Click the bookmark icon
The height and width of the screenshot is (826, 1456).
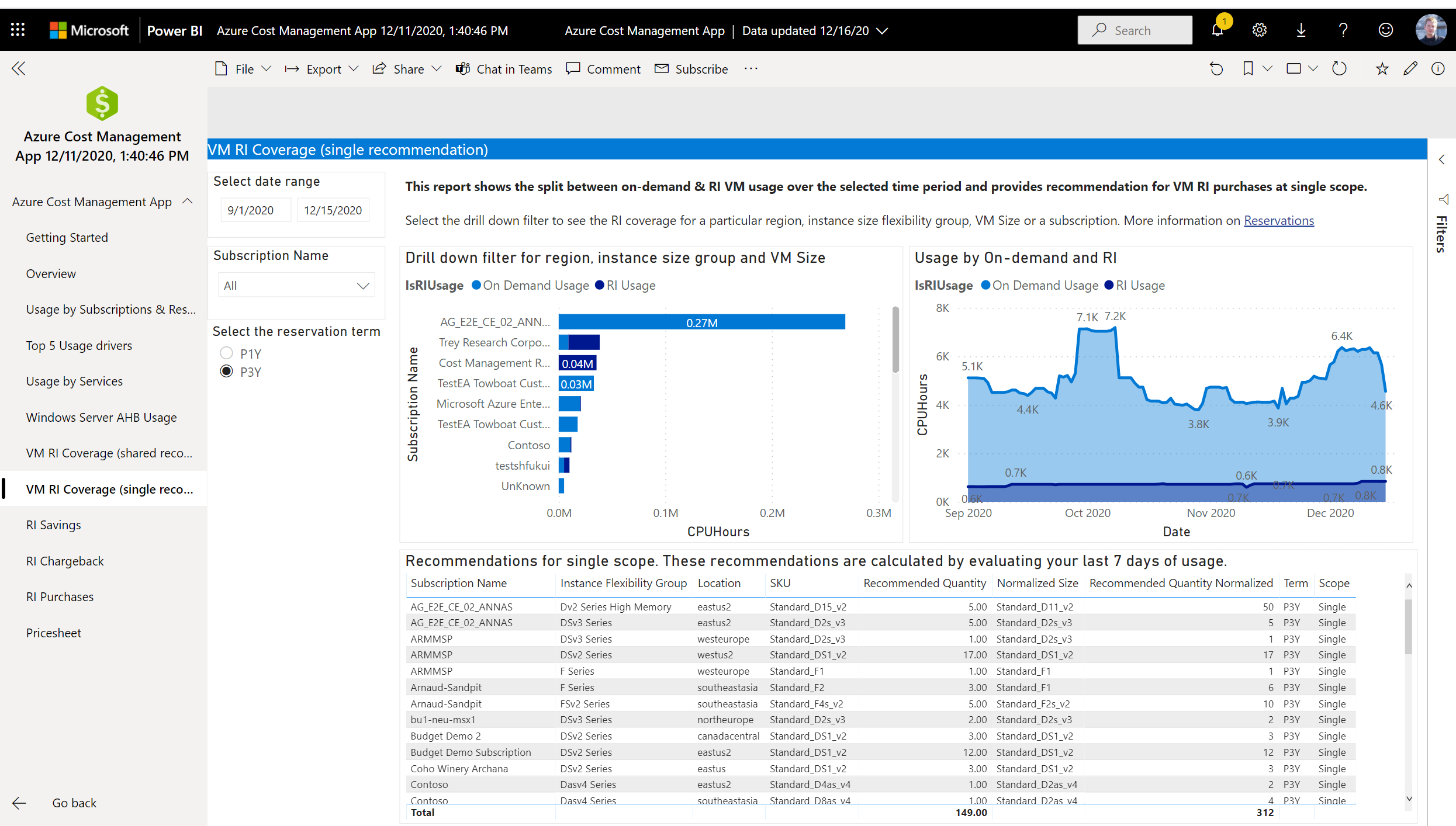(1248, 69)
